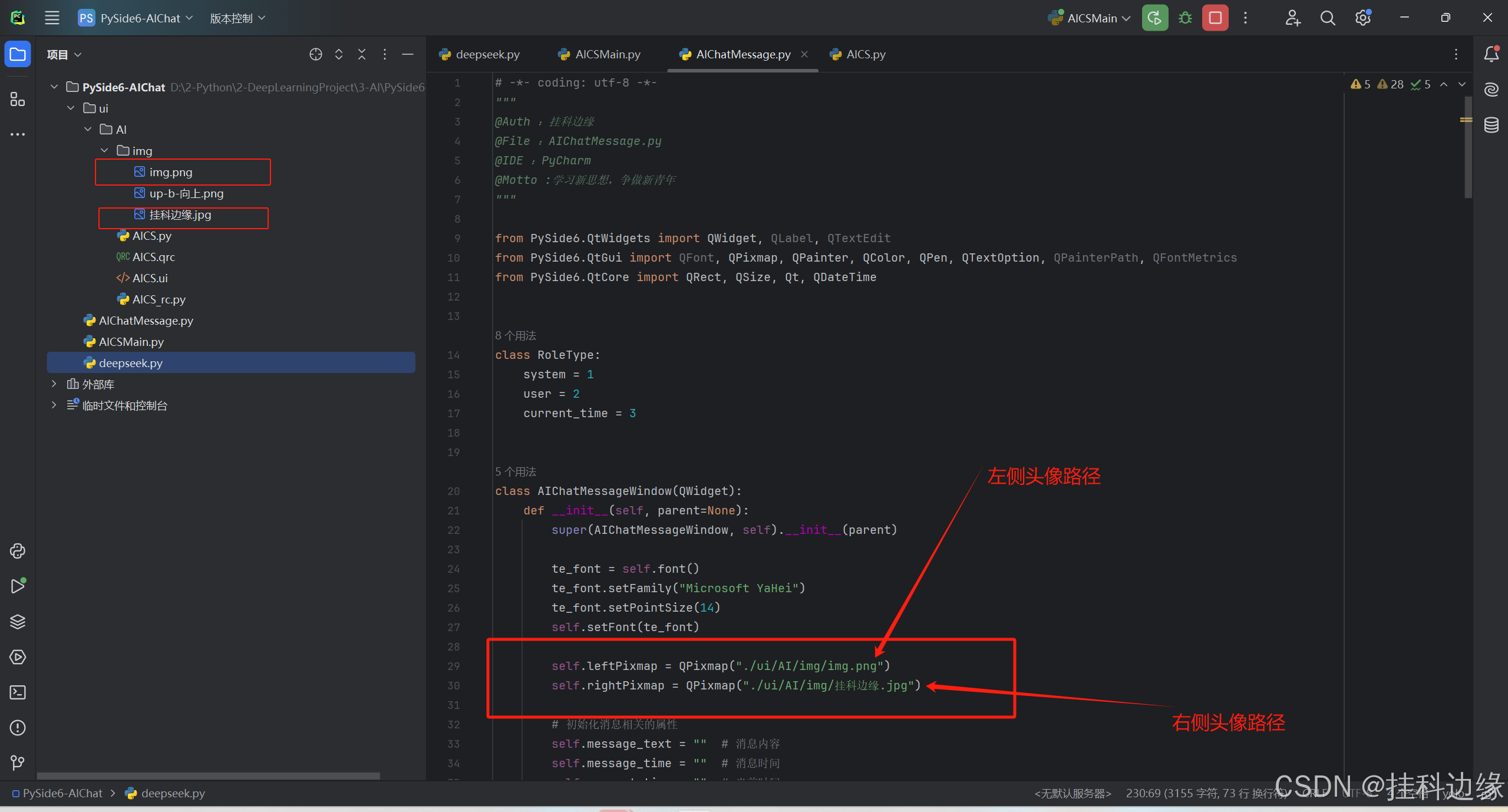Viewport: 1508px width, 812px height.
Task: Open Project panel options dots
Action: (385, 54)
